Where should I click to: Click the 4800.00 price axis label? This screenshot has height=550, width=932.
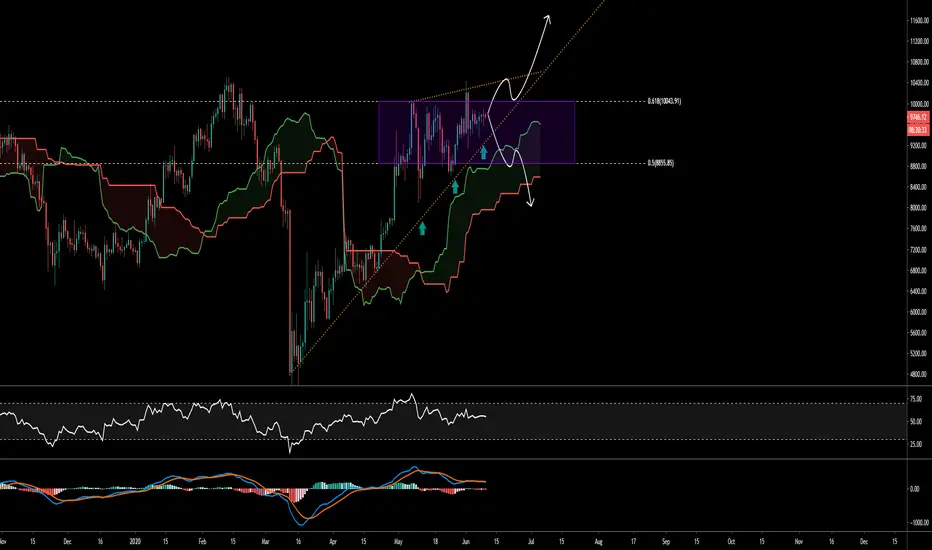pyautogui.click(x=920, y=375)
